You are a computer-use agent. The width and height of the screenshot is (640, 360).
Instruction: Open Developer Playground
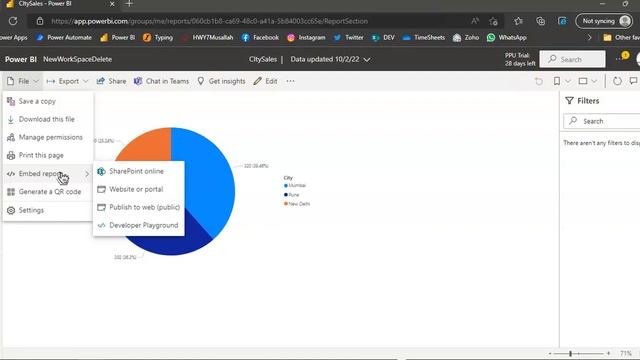point(139,225)
